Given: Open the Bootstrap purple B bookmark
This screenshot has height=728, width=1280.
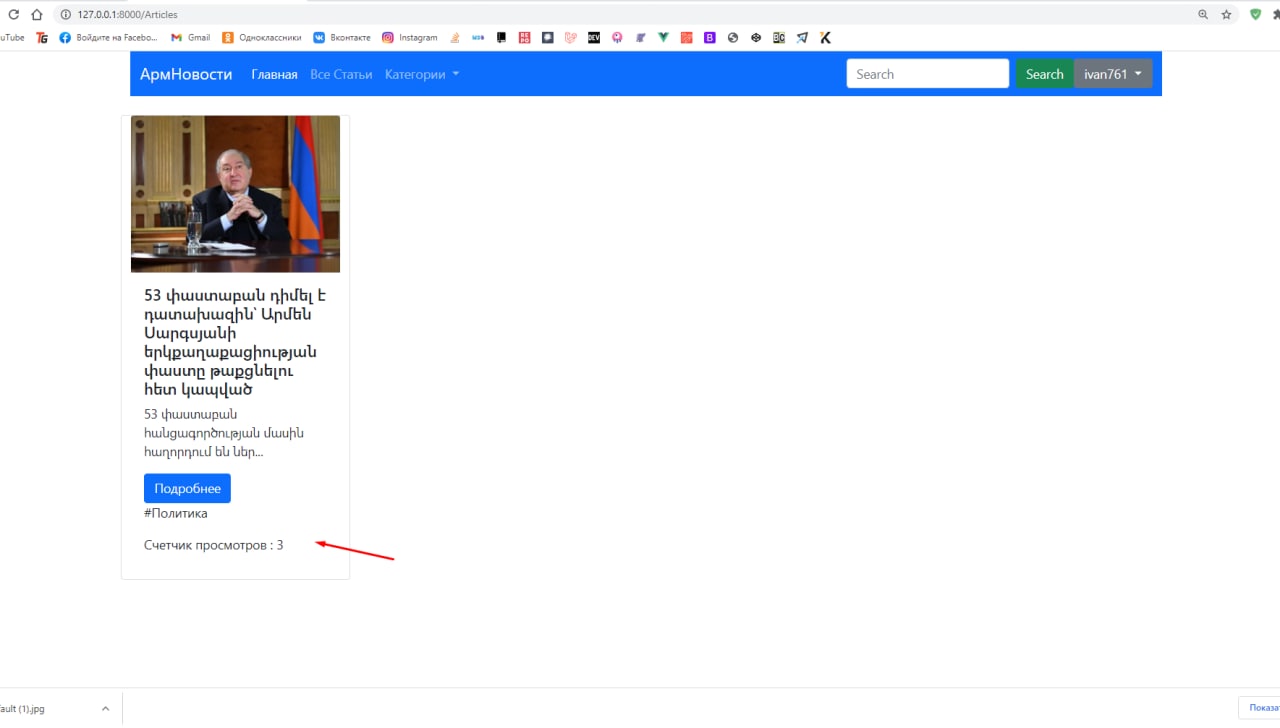Looking at the screenshot, I should (710, 38).
